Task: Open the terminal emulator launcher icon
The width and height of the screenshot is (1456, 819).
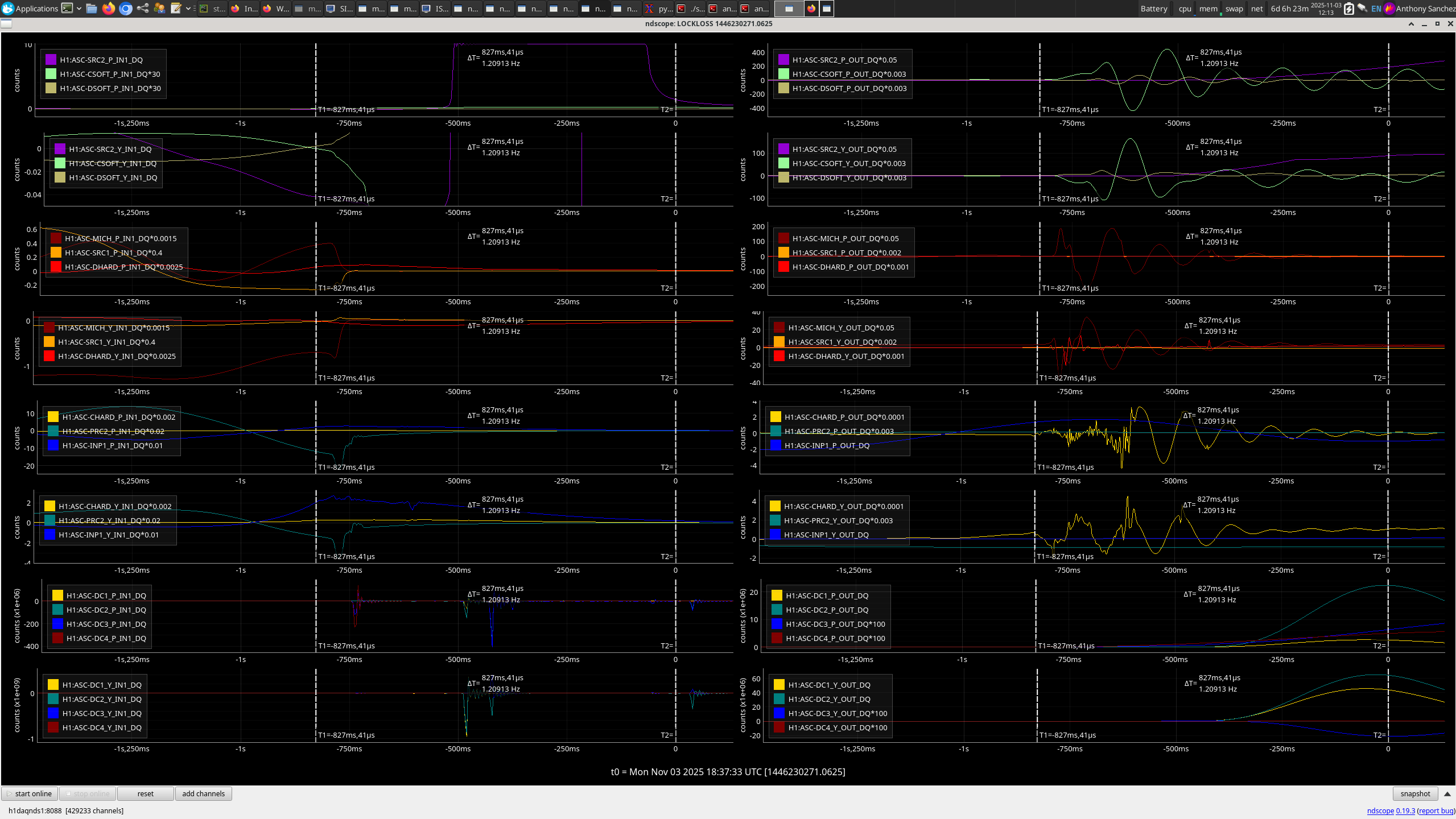Action: 67,9
